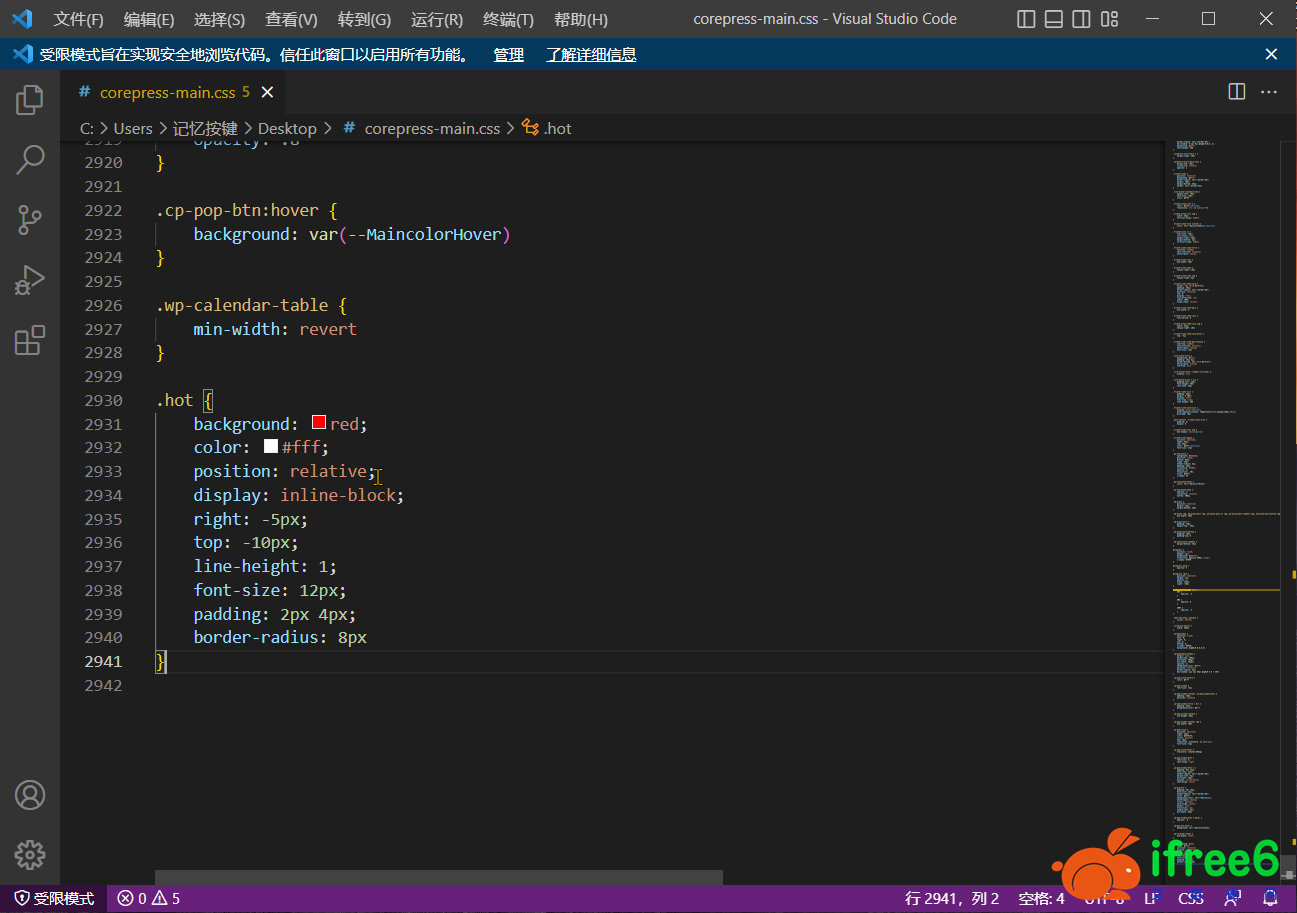Click the red color swatch on line 2931
Screen dimensions: 1297x913
pyautogui.click(x=319, y=423)
